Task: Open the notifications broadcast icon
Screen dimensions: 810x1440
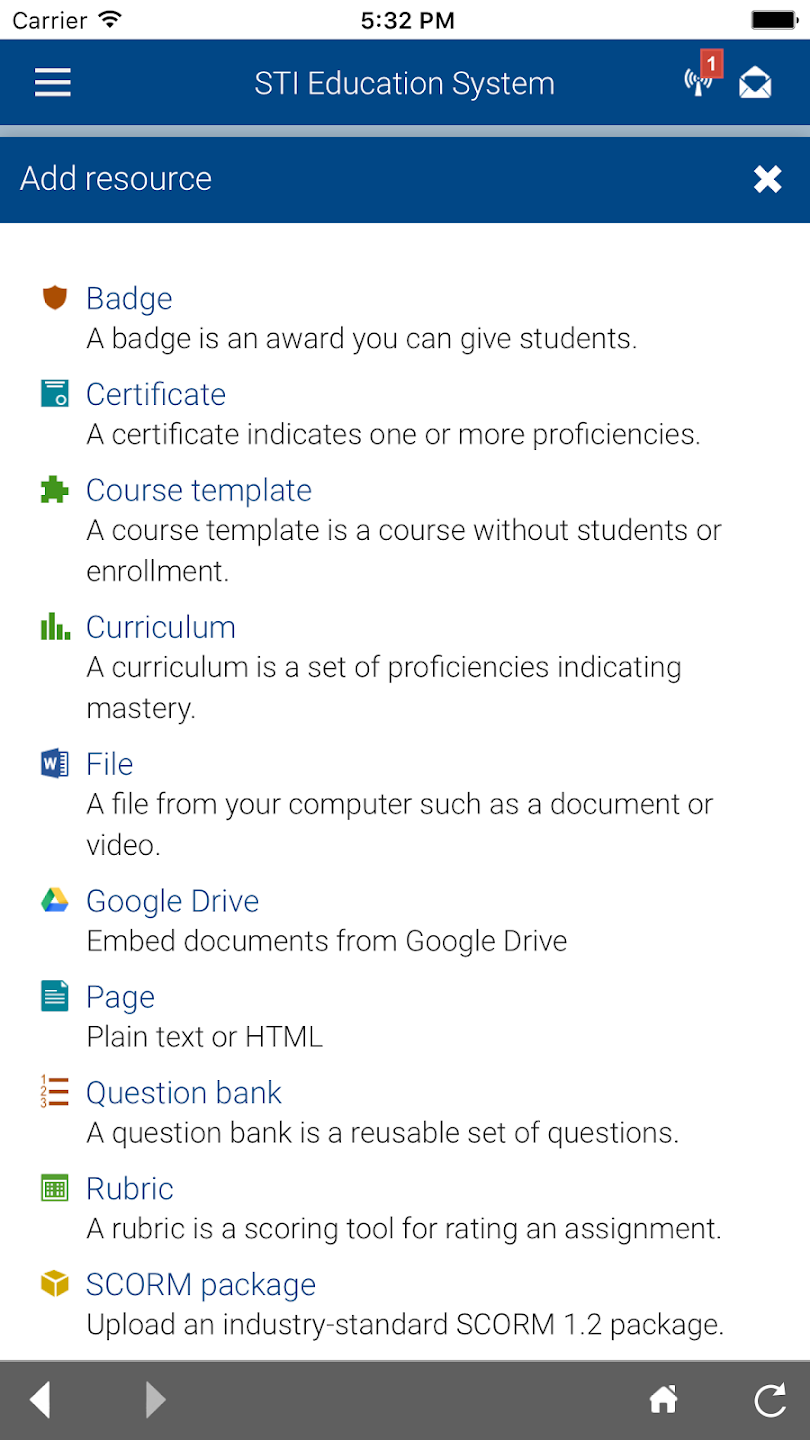Action: 699,81
